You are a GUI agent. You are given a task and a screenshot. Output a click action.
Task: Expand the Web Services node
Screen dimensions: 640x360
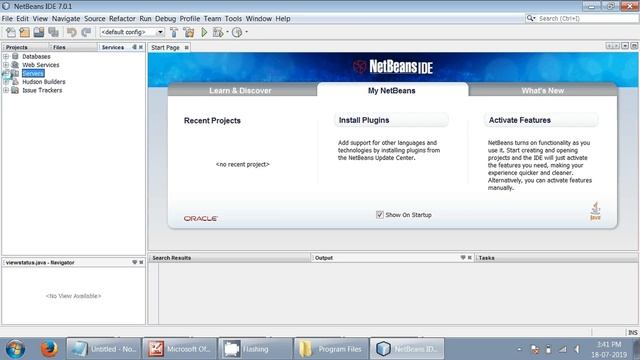6,65
